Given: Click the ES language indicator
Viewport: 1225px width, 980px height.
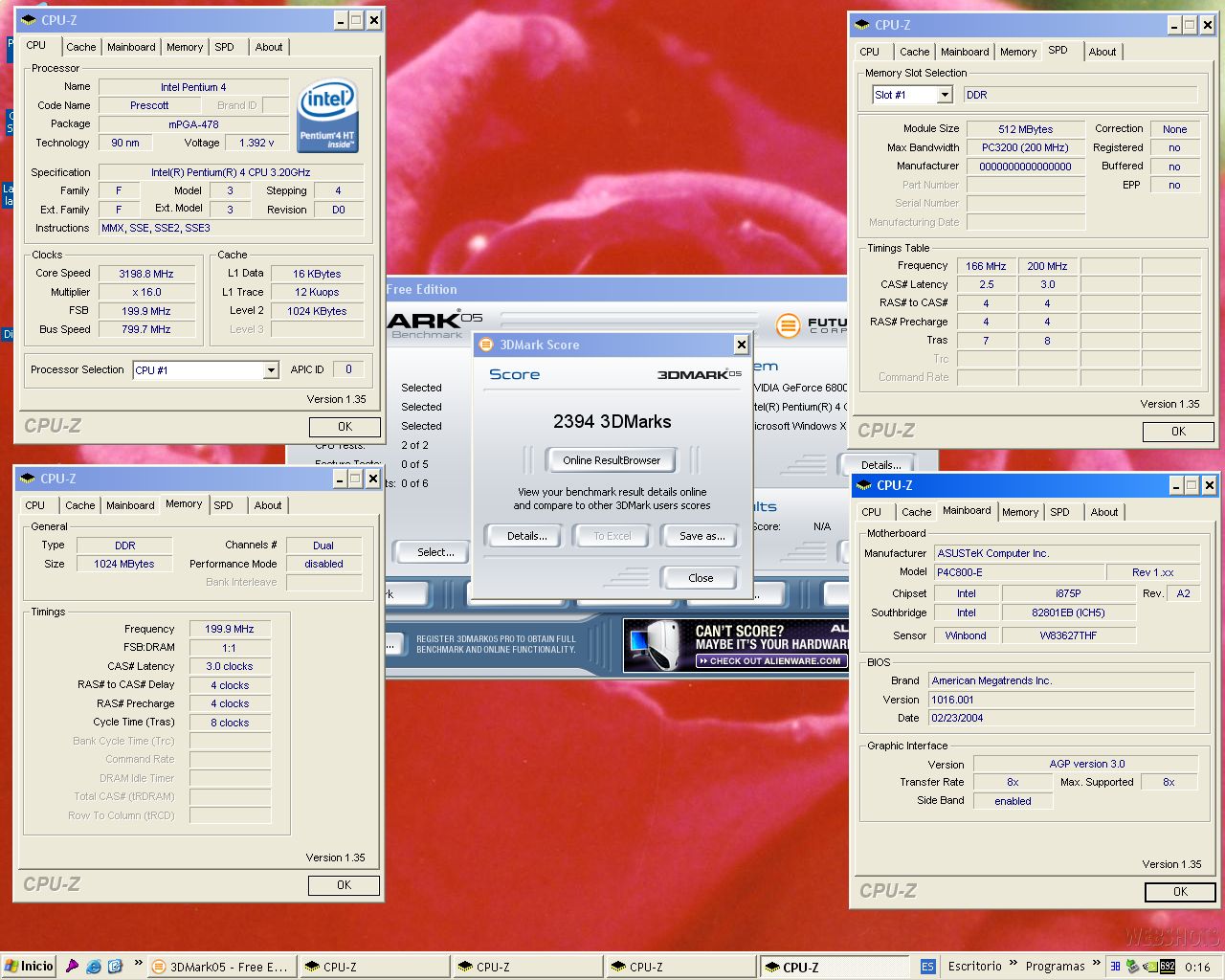Looking at the screenshot, I should pyautogui.click(x=927, y=967).
